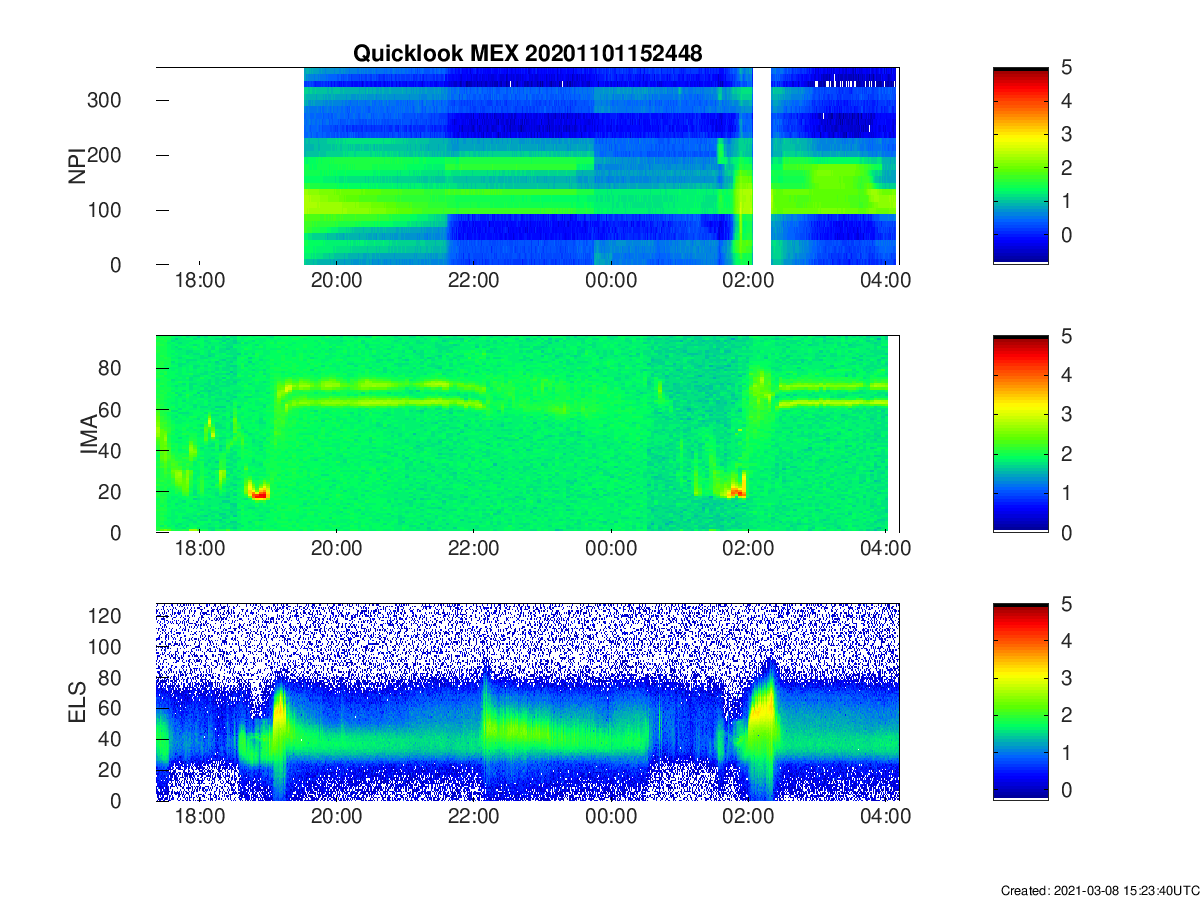
Task: Click the red hotspot near 19:00 in IMA plot
Action: 259,492
